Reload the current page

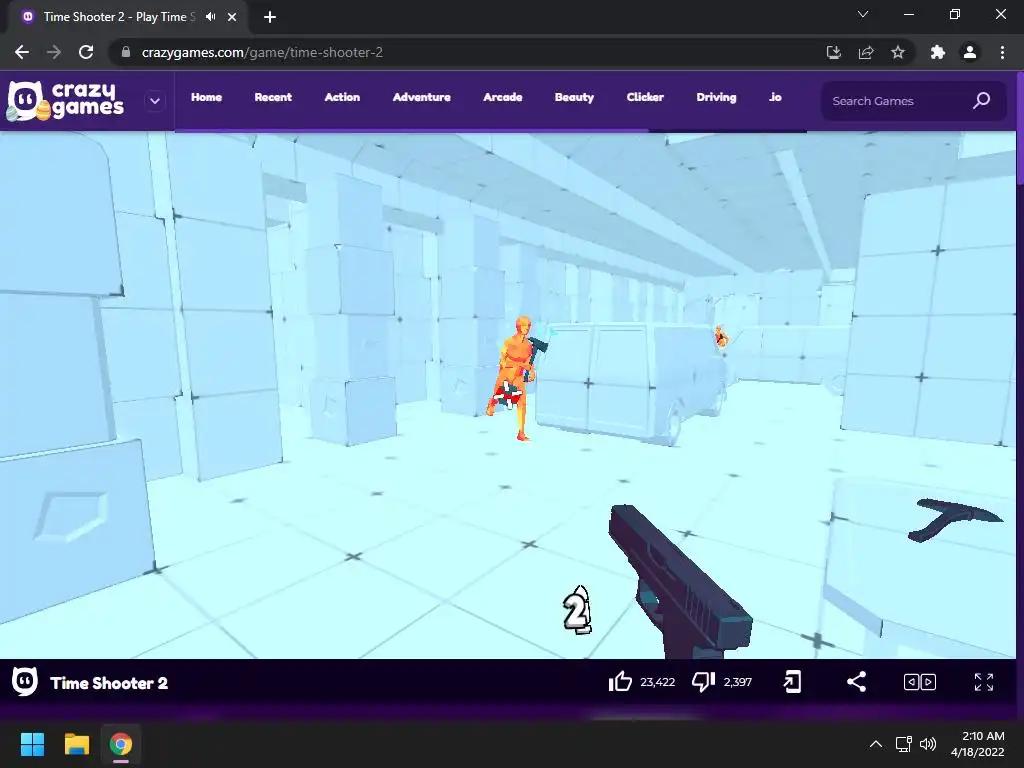pyautogui.click(x=86, y=52)
